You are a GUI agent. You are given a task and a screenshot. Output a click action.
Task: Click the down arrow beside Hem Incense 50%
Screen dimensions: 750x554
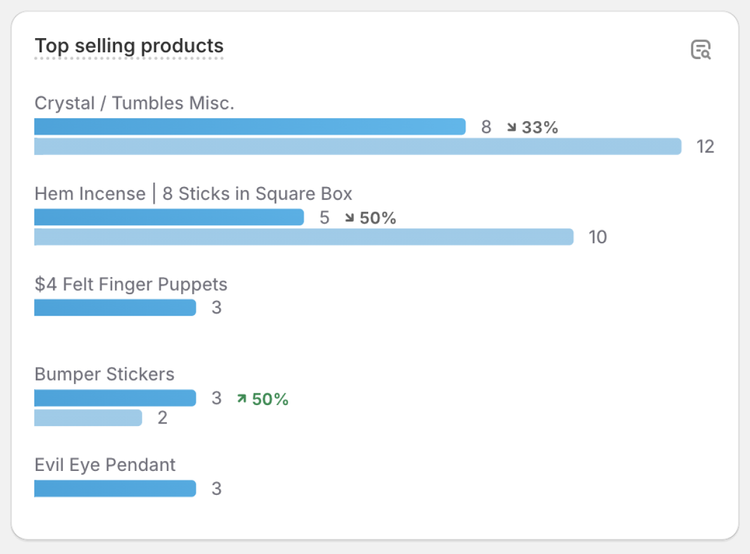[x=350, y=218]
